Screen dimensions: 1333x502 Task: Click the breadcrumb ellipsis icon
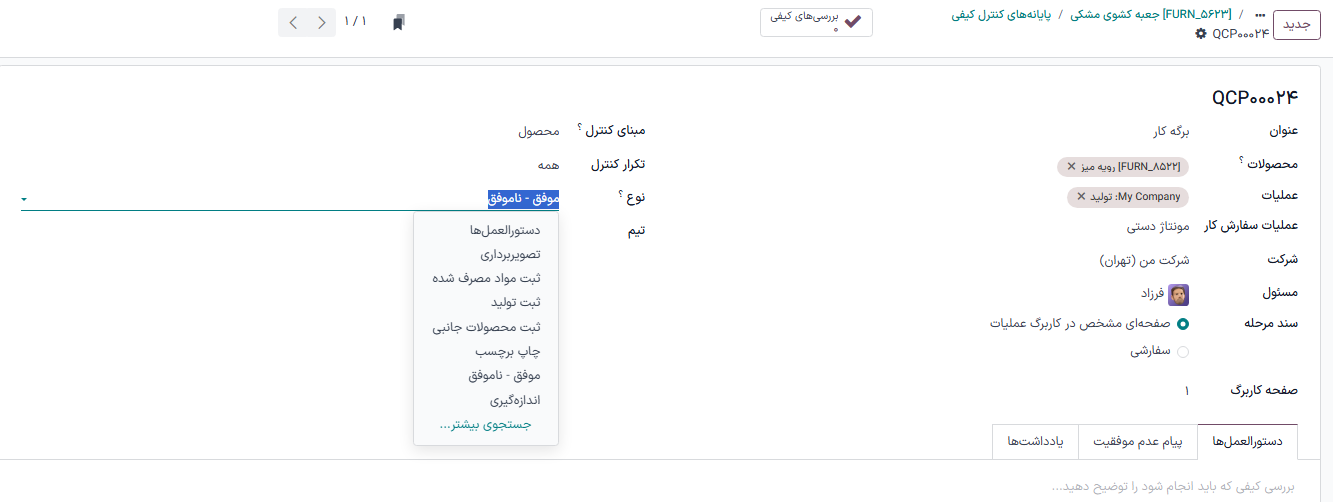(x=1260, y=16)
